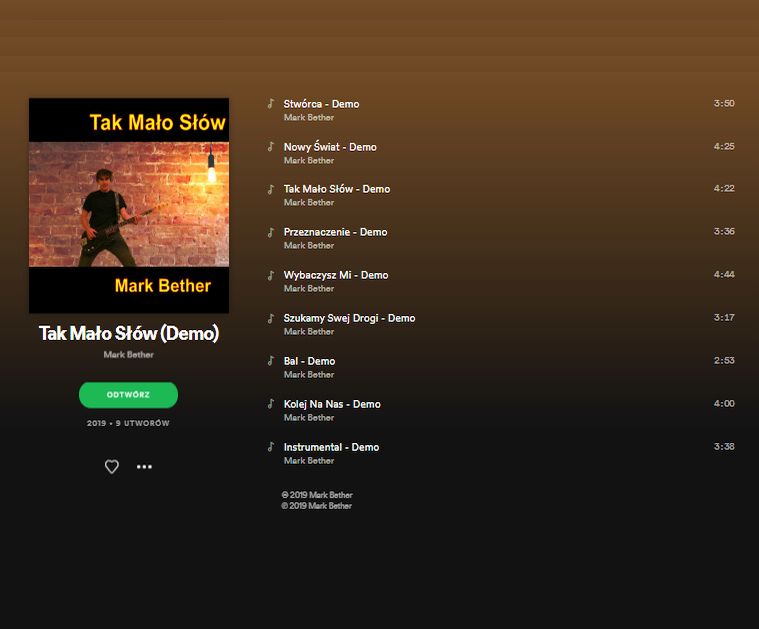The height and width of the screenshot is (629, 759).
Task: Click music note icon beside Nowy Świat - Demo
Action: (x=270, y=147)
